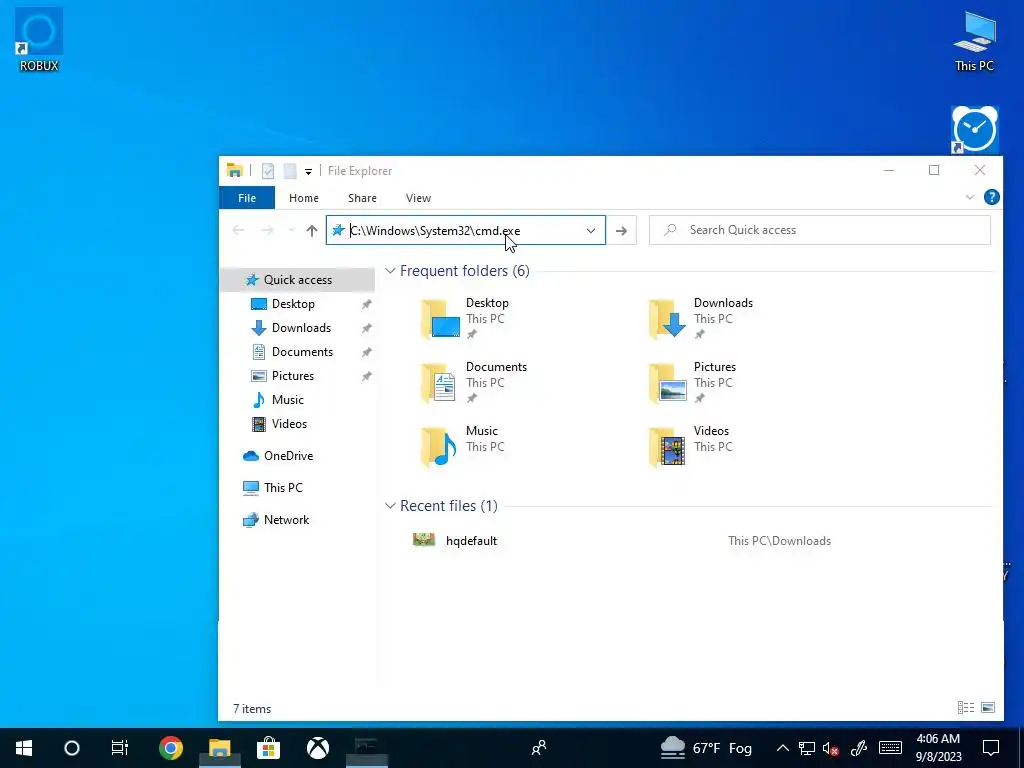Collapse the Frequent folders group
The image size is (1024, 768).
click(x=390, y=270)
